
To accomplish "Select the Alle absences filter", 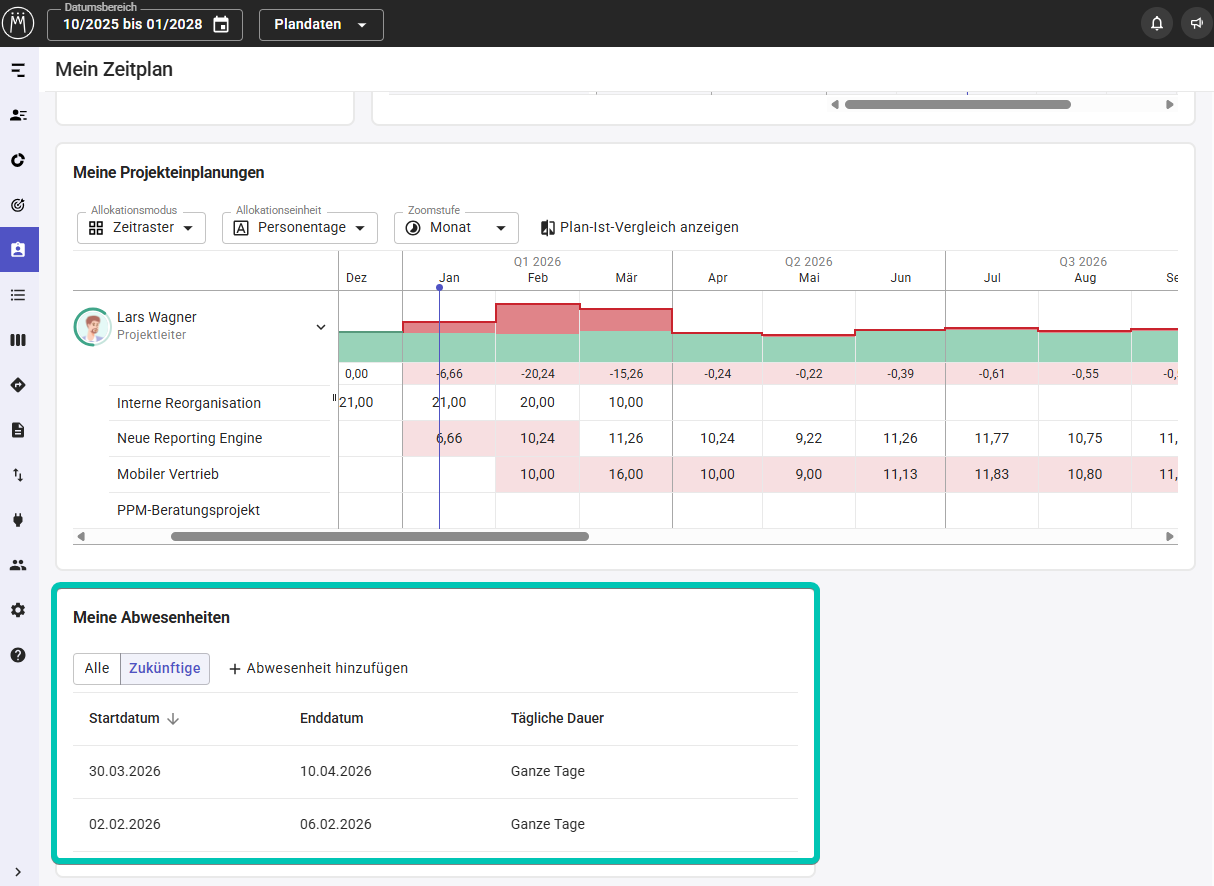I will tap(97, 668).
